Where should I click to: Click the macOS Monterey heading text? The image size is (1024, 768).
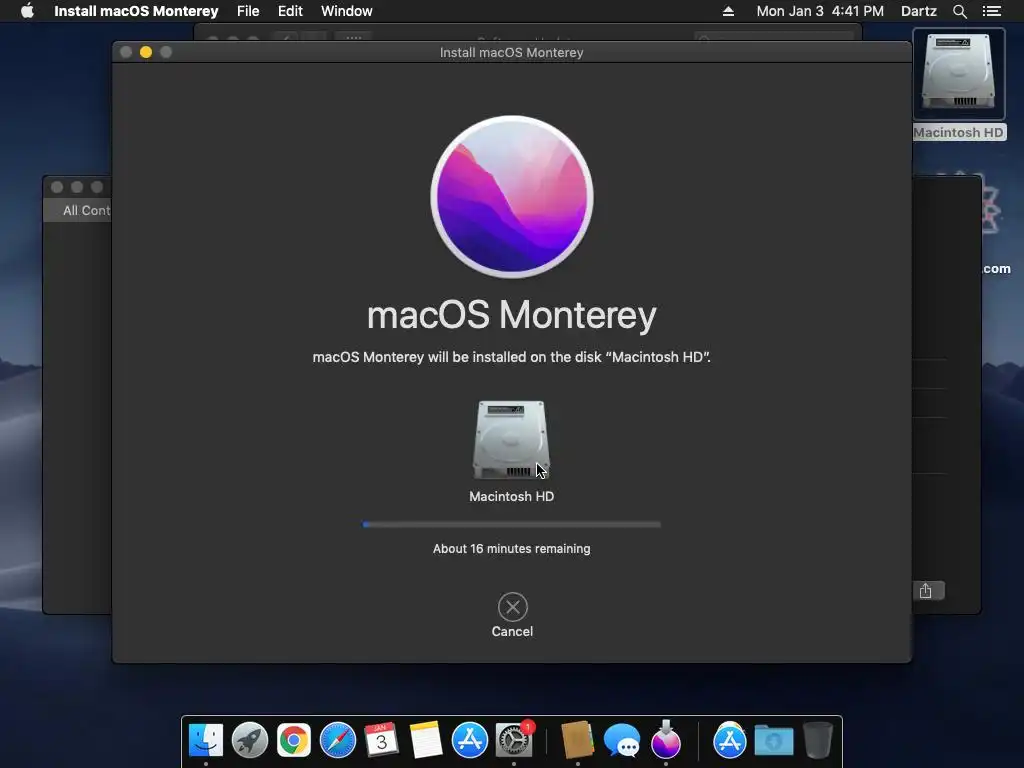click(x=512, y=315)
